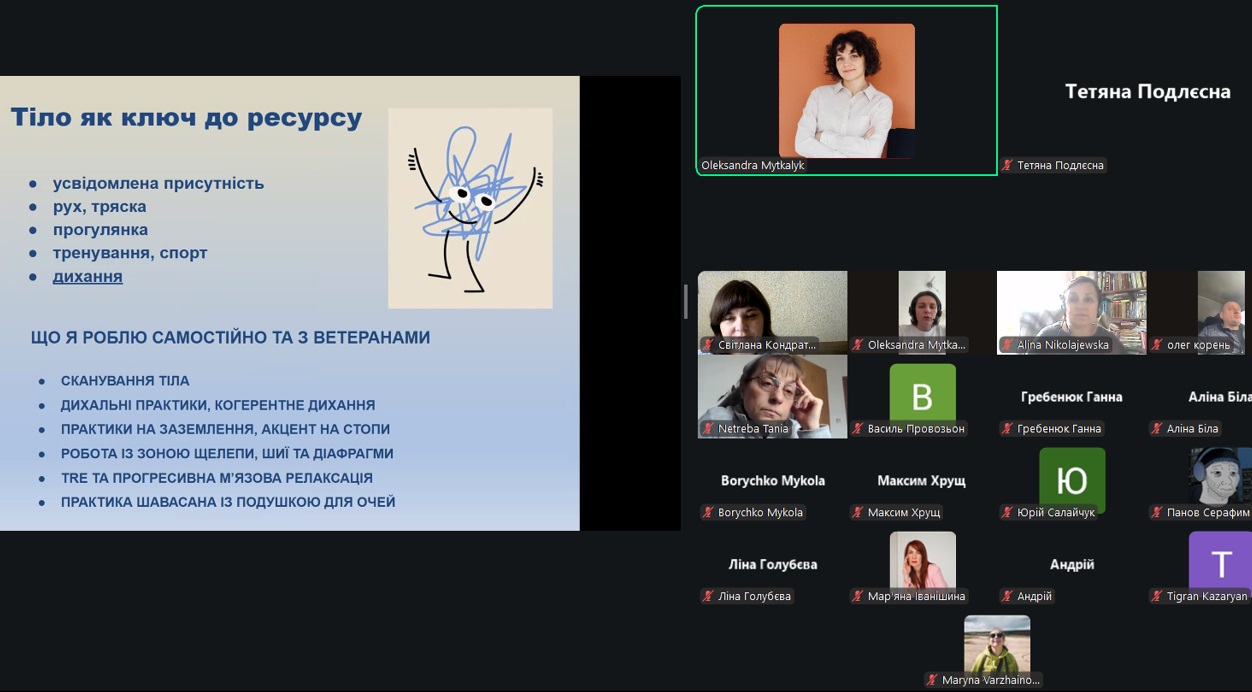This screenshot has height=692, width=1252.
Task: Select Мар'яна Іванішина's profile picture tile
Action: click(922, 560)
